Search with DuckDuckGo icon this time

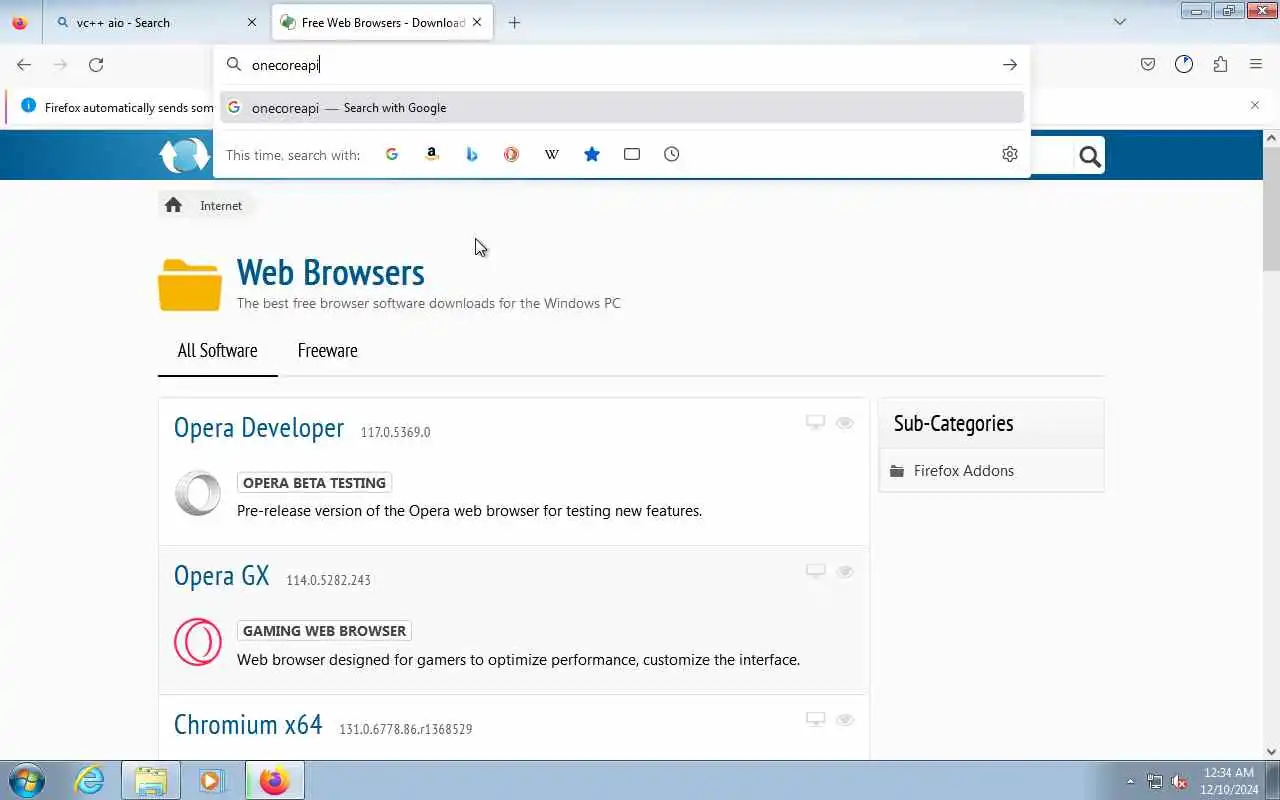pos(511,154)
